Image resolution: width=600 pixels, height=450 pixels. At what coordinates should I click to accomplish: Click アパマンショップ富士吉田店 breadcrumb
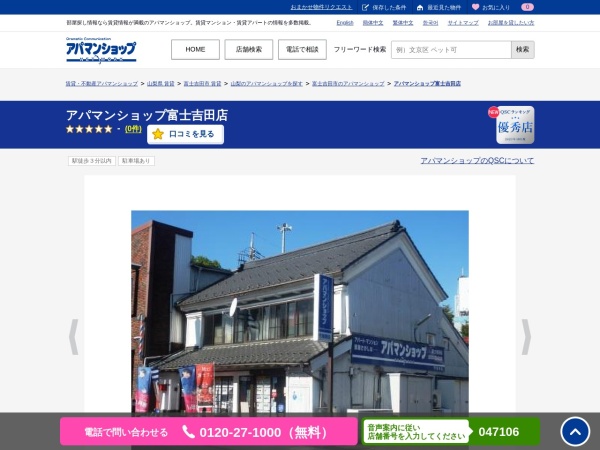pos(427,83)
